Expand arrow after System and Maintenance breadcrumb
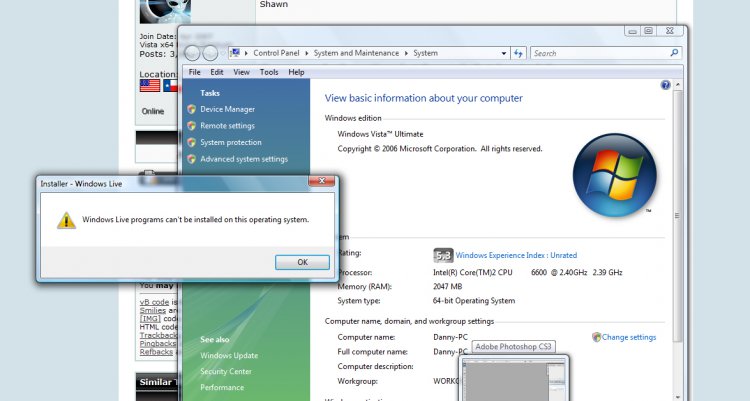 406,53
